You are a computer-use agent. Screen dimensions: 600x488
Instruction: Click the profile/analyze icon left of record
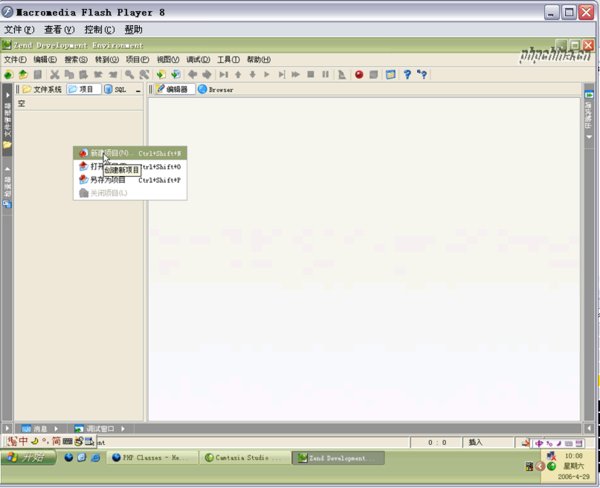point(342,75)
